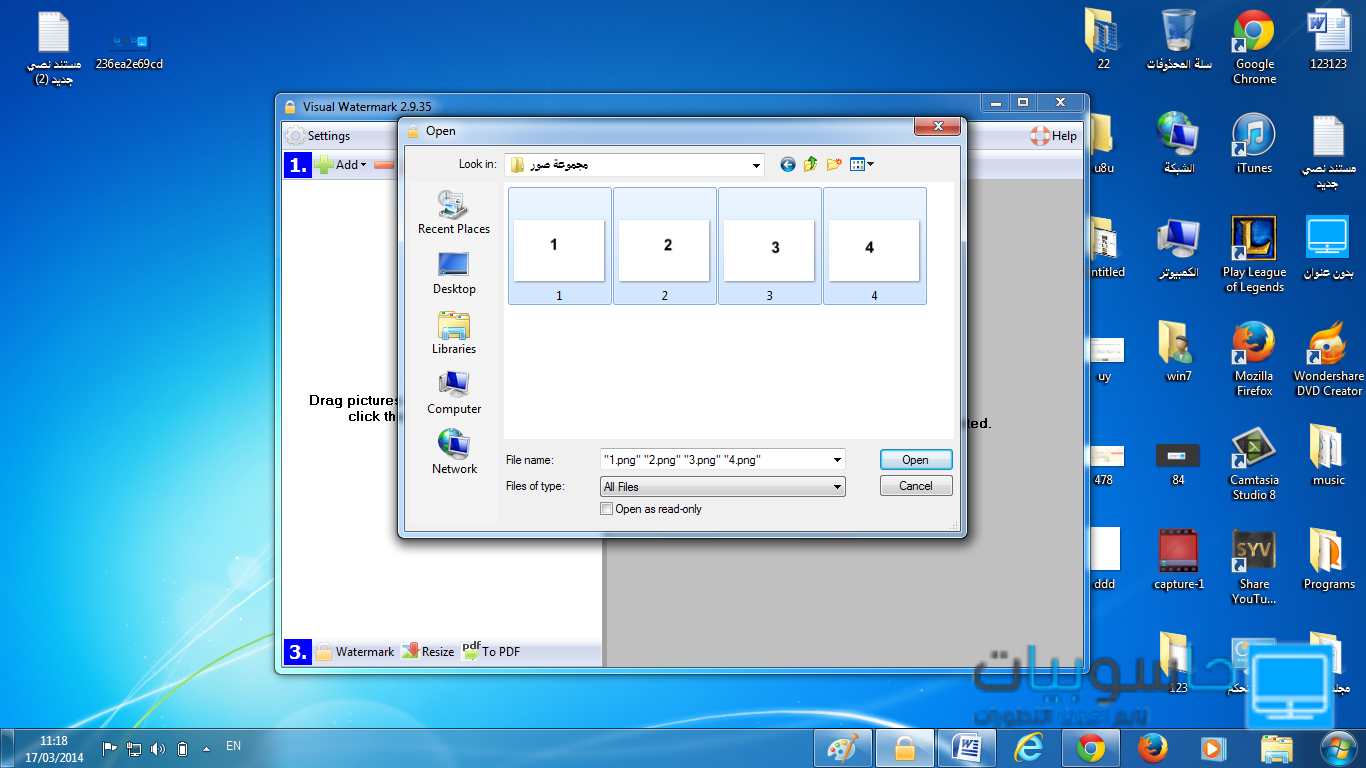Open the folder named 22 on the desktop
The height and width of the screenshot is (768, 1366).
(x=1103, y=40)
